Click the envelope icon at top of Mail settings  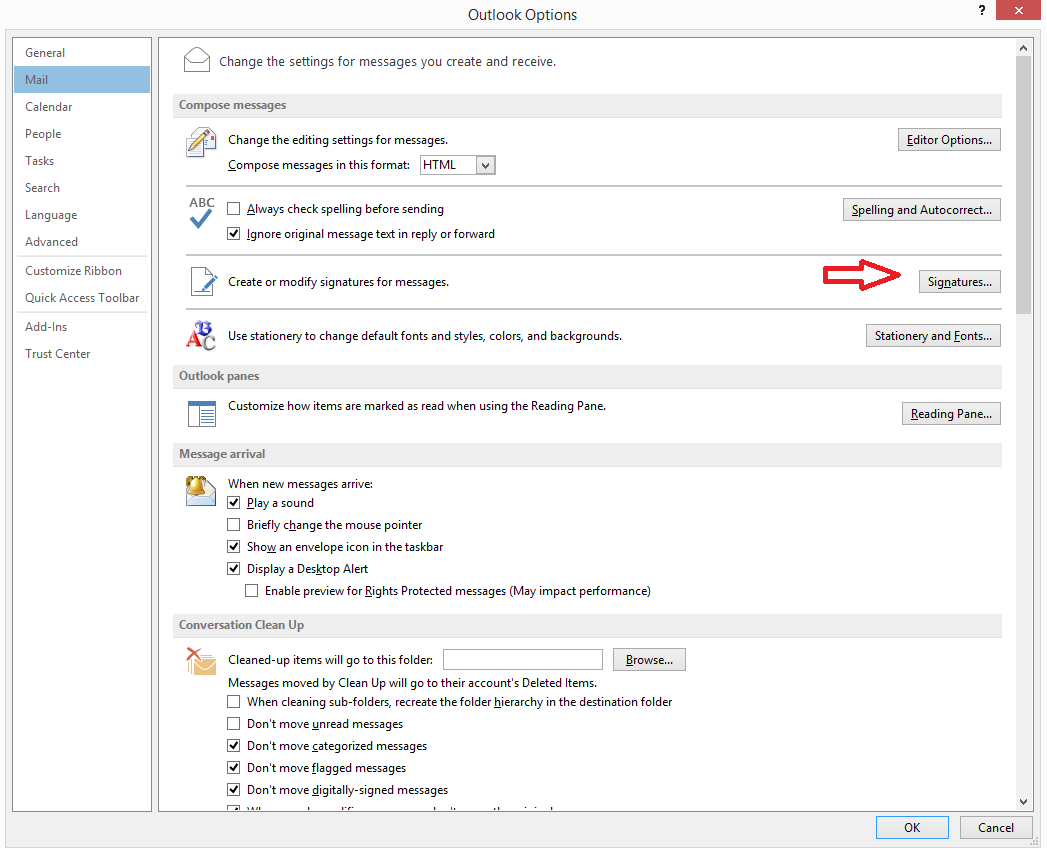pyautogui.click(x=197, y=61)
